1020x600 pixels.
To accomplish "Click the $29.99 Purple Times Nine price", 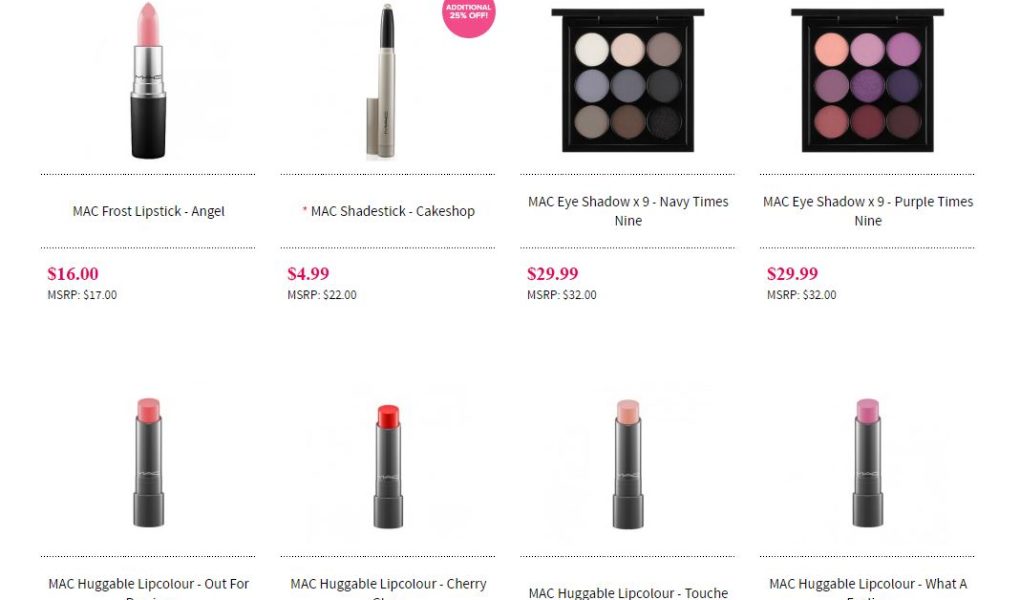I will click(792, 273).
